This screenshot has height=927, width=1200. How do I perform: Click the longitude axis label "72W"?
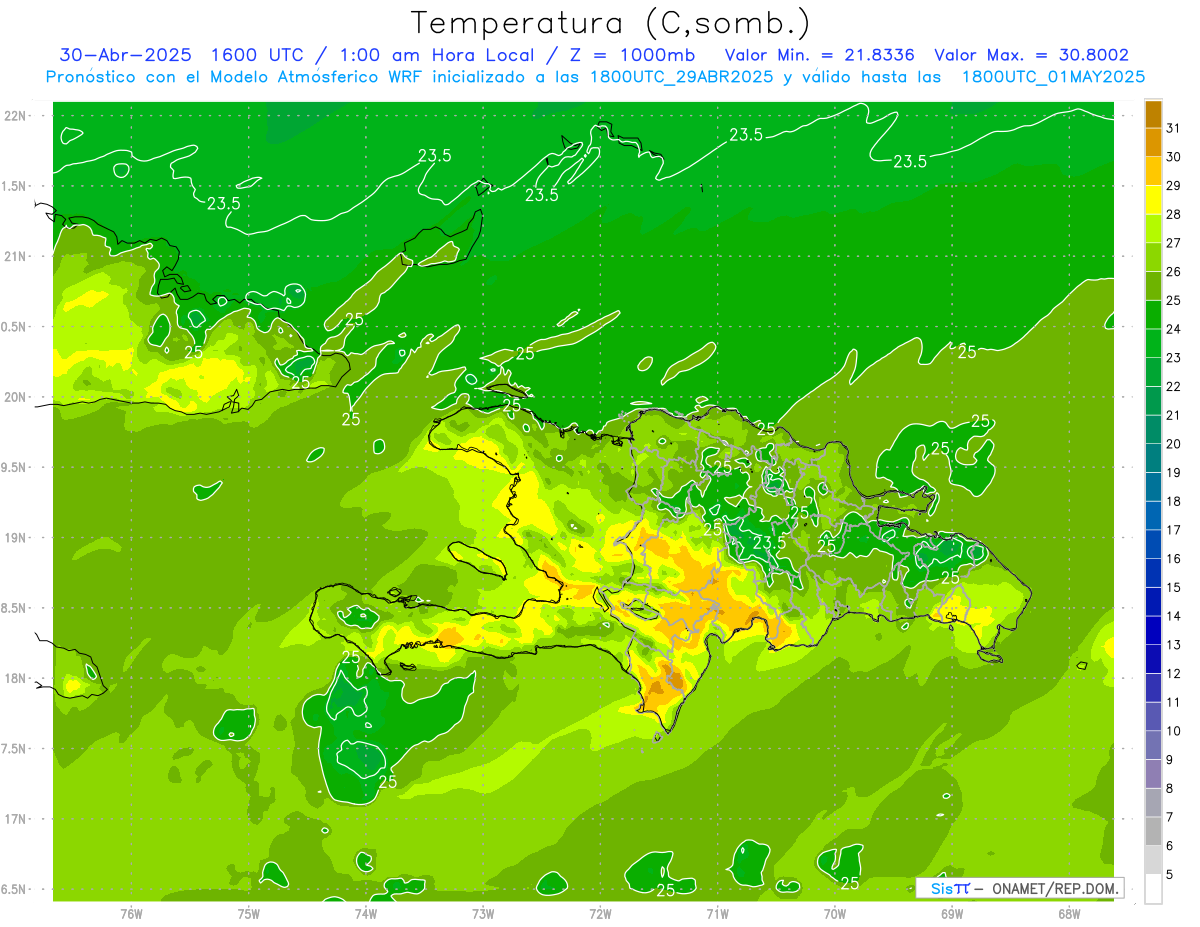(600, 913)
